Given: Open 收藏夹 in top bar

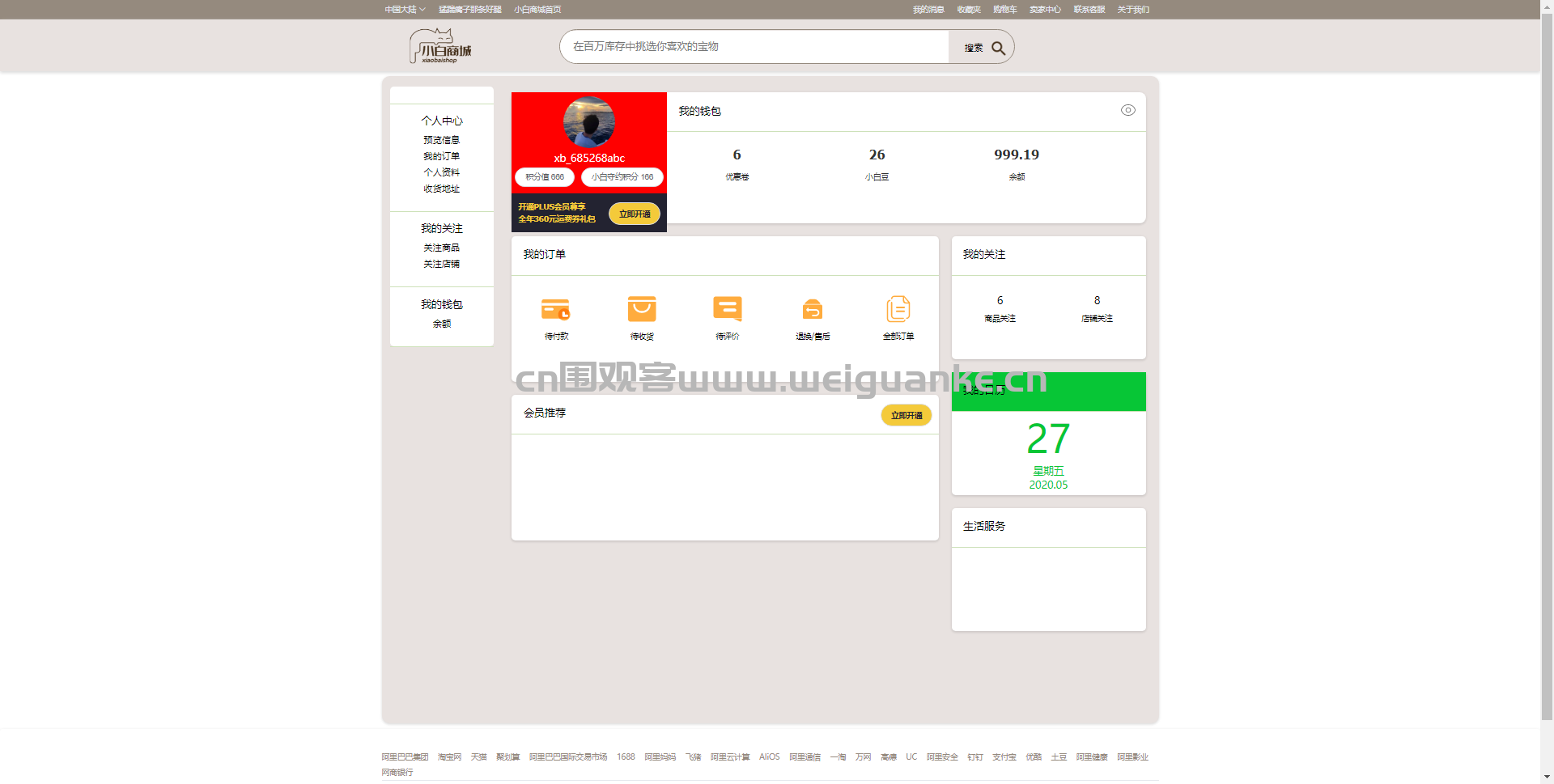Looking at the screenshot, I should pyautogui.click(x=969, y=10).
